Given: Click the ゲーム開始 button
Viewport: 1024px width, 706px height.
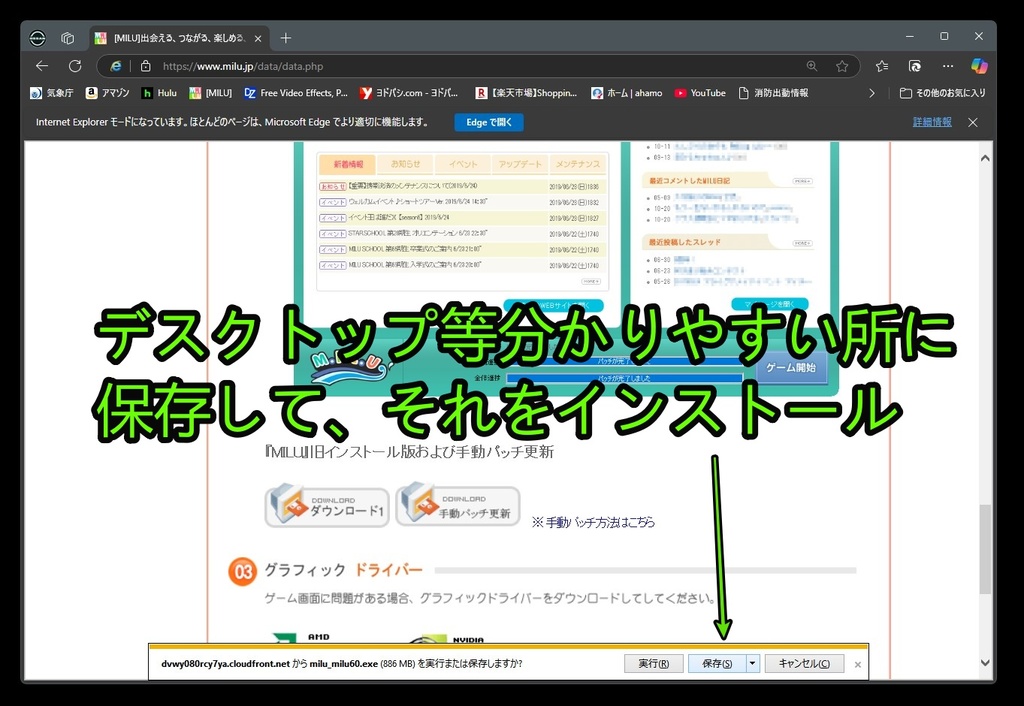Looking at the screenshot, I should pyautogui.click(x=791, y=368).
